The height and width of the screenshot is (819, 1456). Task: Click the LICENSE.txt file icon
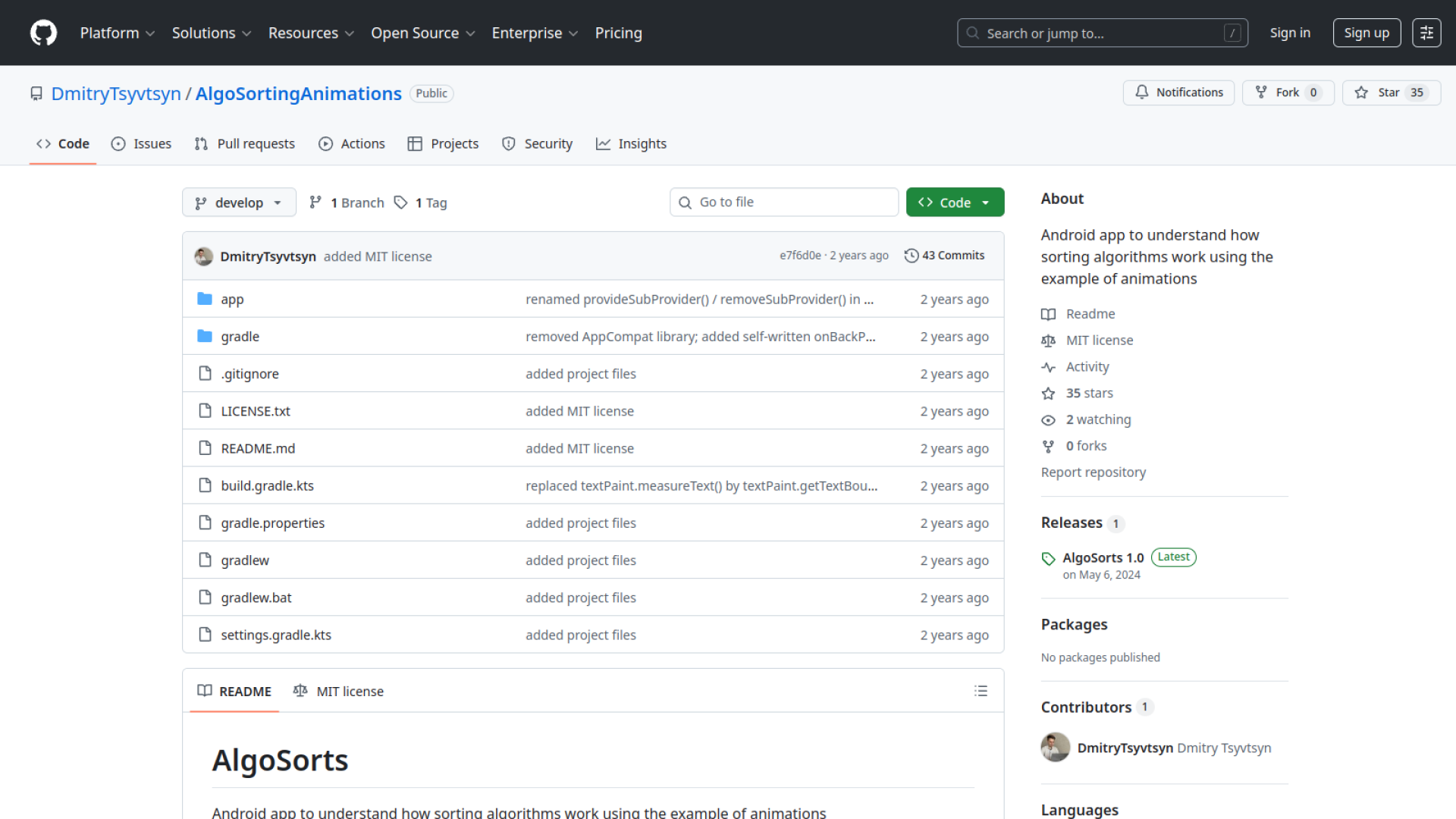205,410
